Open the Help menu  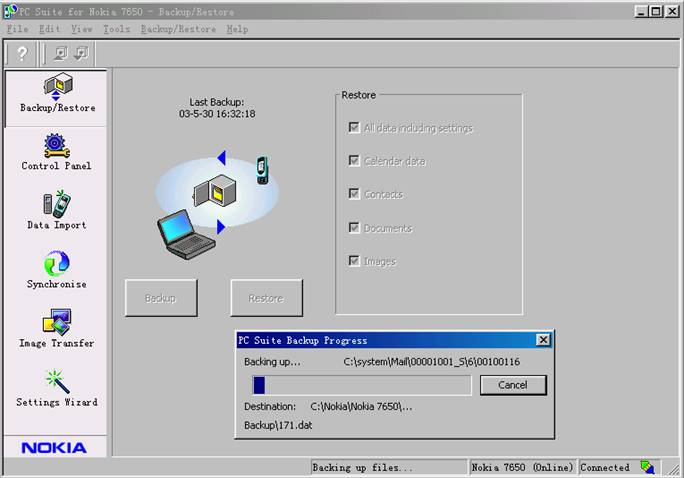click(237, 29)
